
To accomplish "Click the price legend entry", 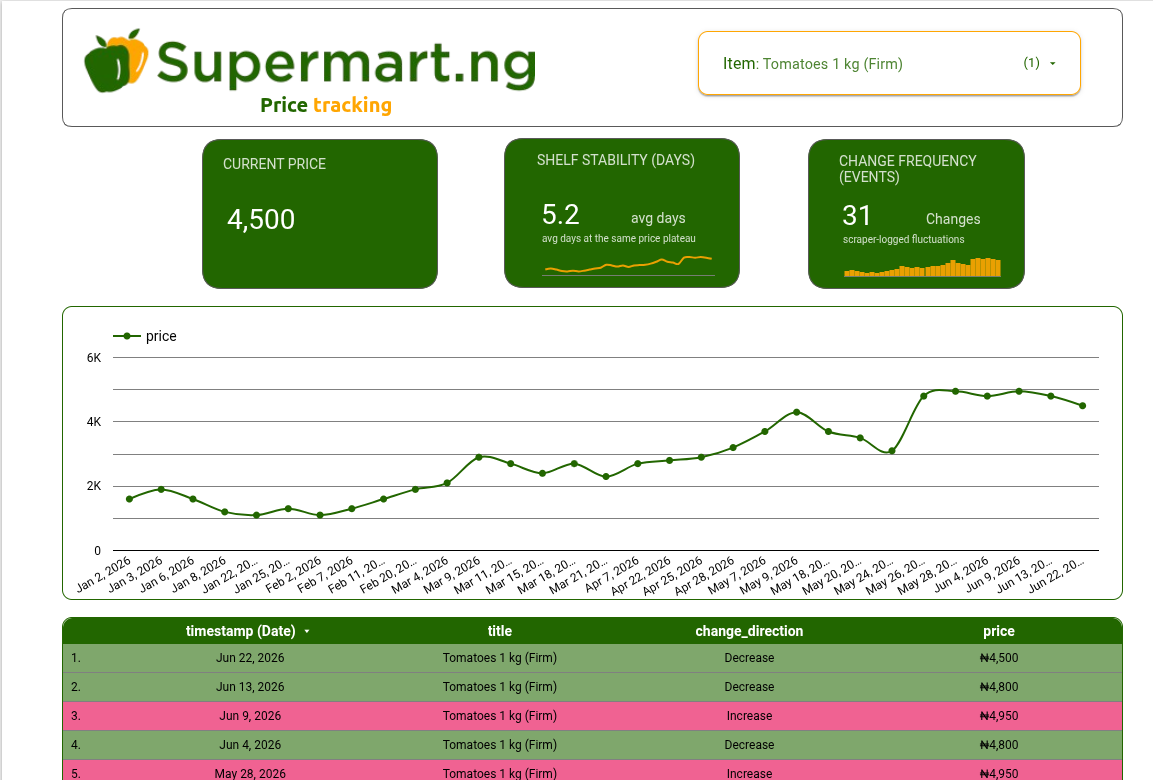I will click(x=145, y=336).
